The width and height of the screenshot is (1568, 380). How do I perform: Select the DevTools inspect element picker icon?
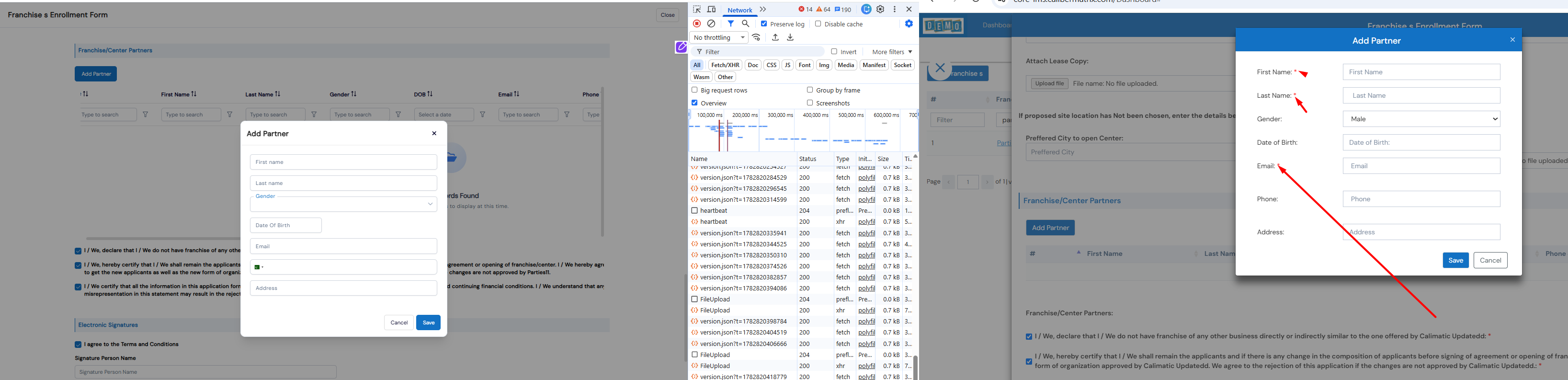click(x=697, y=9)
